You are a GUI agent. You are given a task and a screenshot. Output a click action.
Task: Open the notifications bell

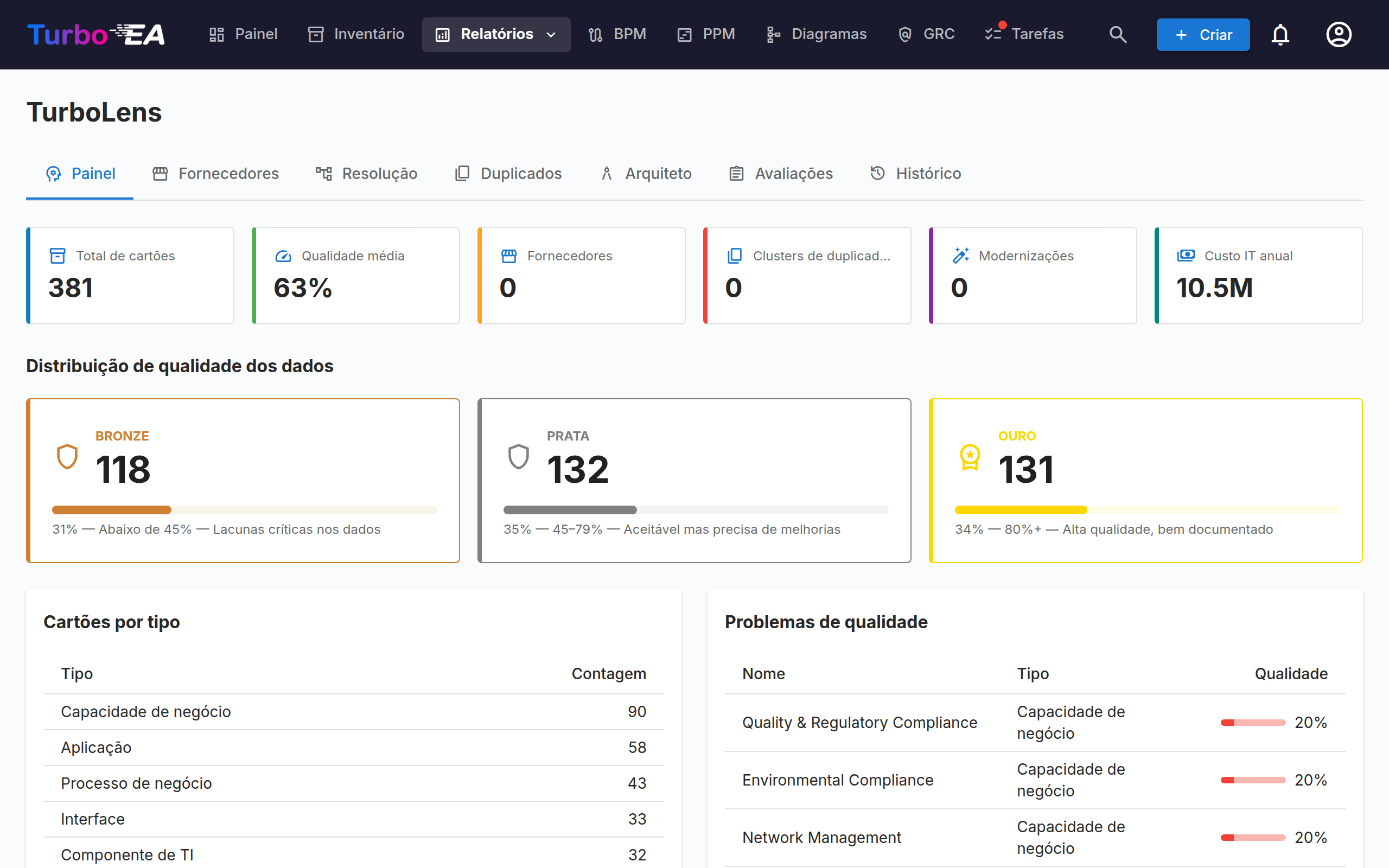click(x=1280, y=34)
